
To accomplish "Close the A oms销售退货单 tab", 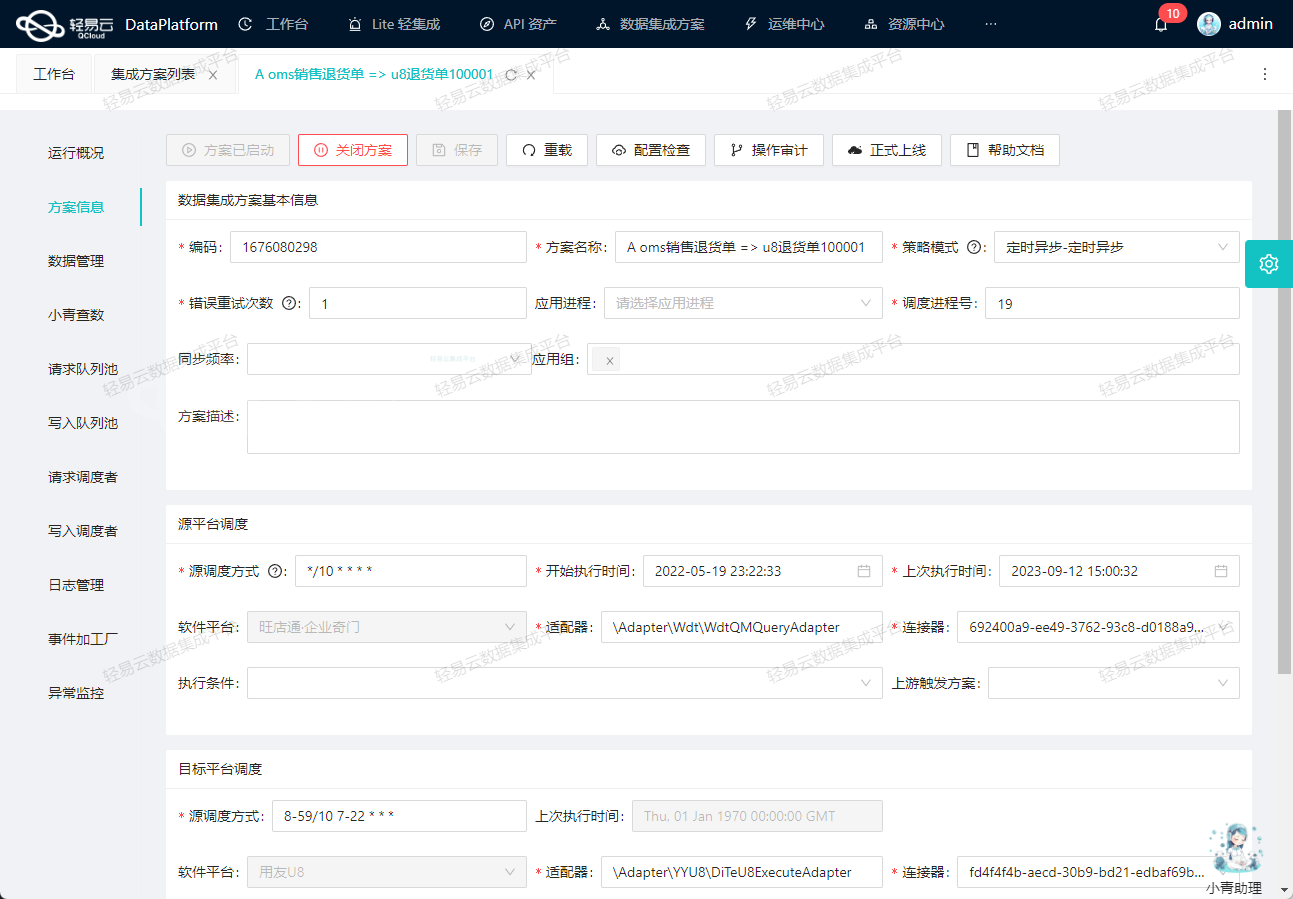I will tap(531, 75).
